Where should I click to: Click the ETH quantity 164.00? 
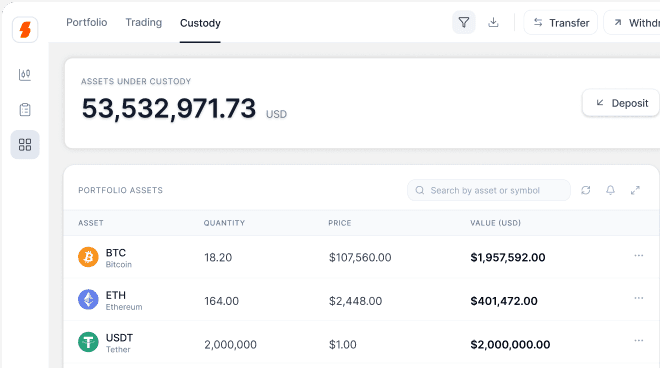[x=221, y=301]
